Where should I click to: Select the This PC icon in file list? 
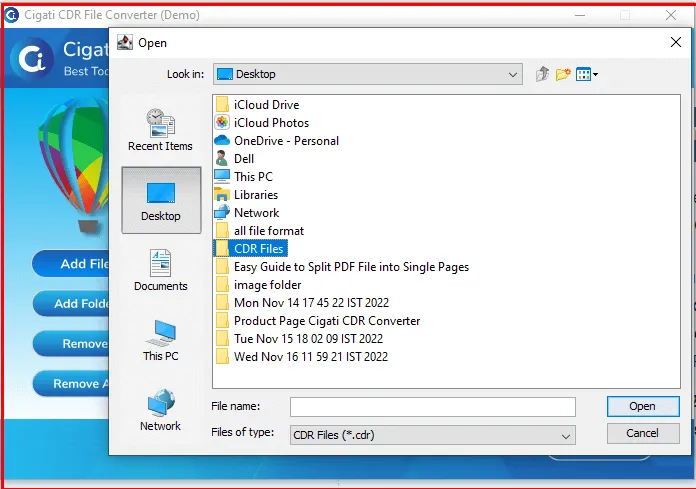click(x=222, y=177)
